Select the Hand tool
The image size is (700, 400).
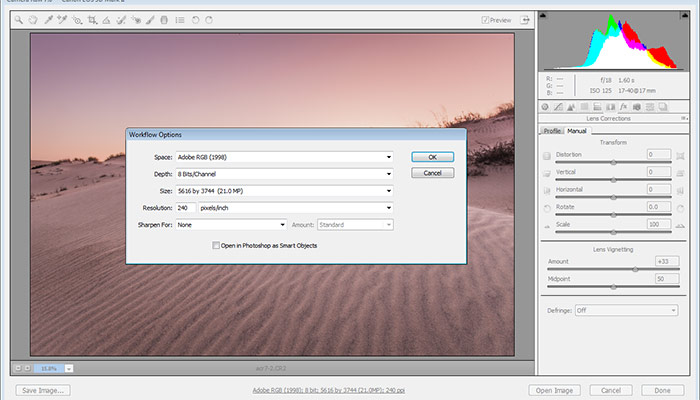33,19
